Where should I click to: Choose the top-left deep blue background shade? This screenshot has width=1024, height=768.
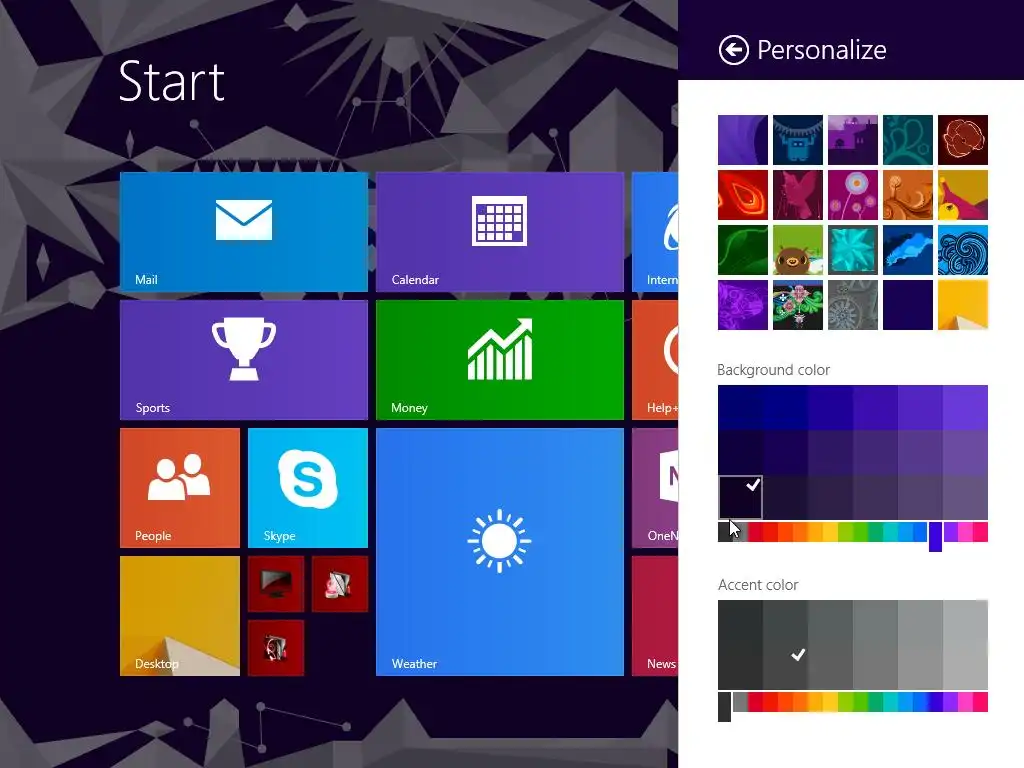pos(740,408)
